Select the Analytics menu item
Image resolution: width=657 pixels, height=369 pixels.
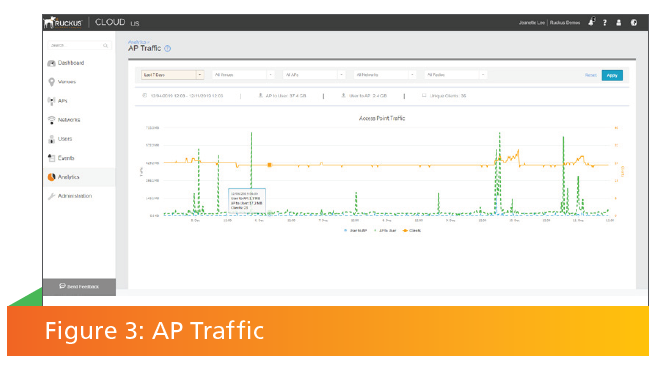[x=79, y=177]
